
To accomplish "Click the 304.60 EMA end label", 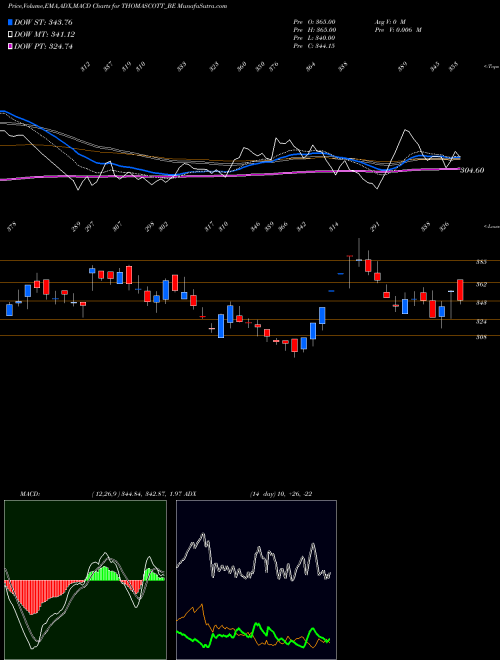I will coord(472,170).
